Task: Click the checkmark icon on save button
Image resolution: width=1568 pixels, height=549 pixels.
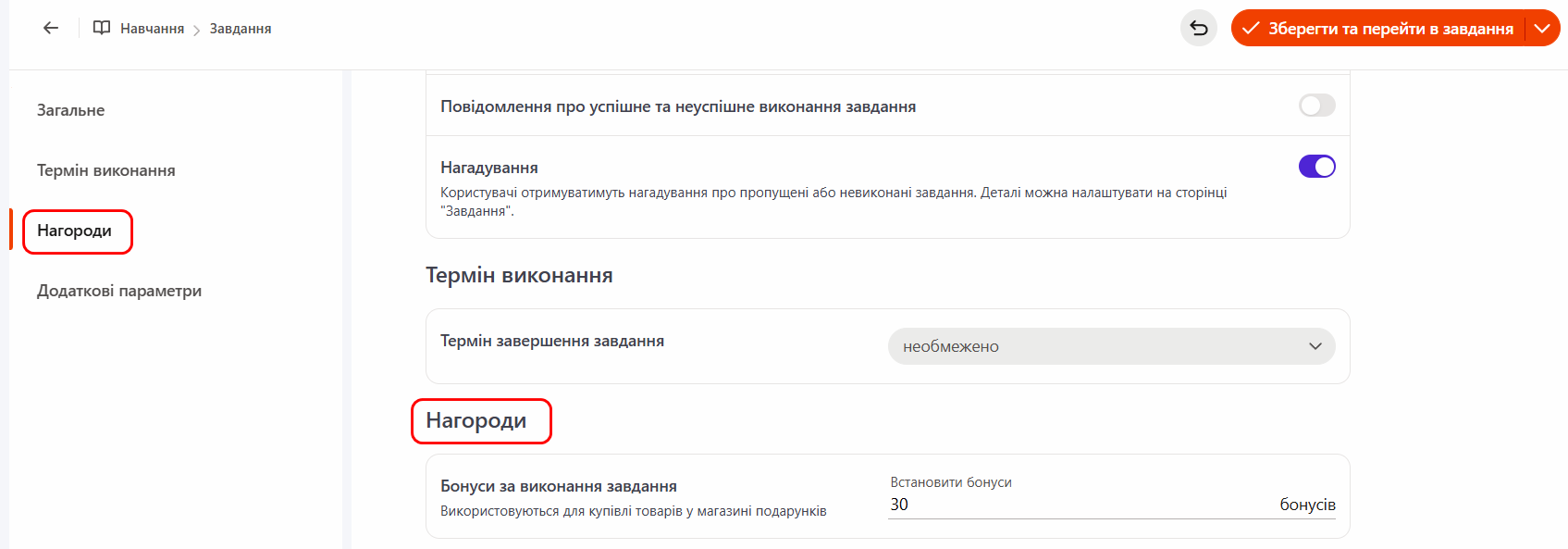Action: (1251, 29)
